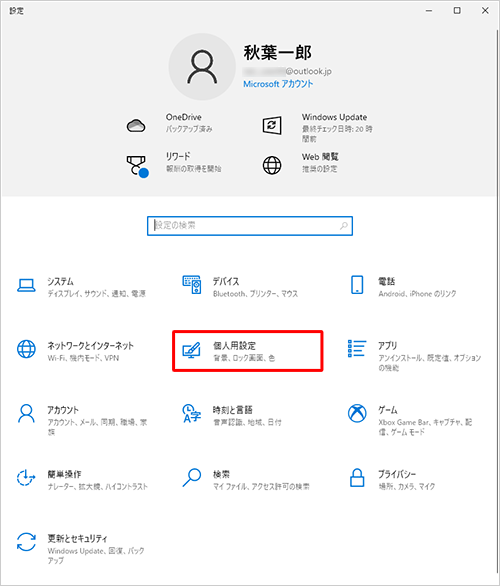
Task: Click the プライバシー padlock icon
Action: coord(357,477)
